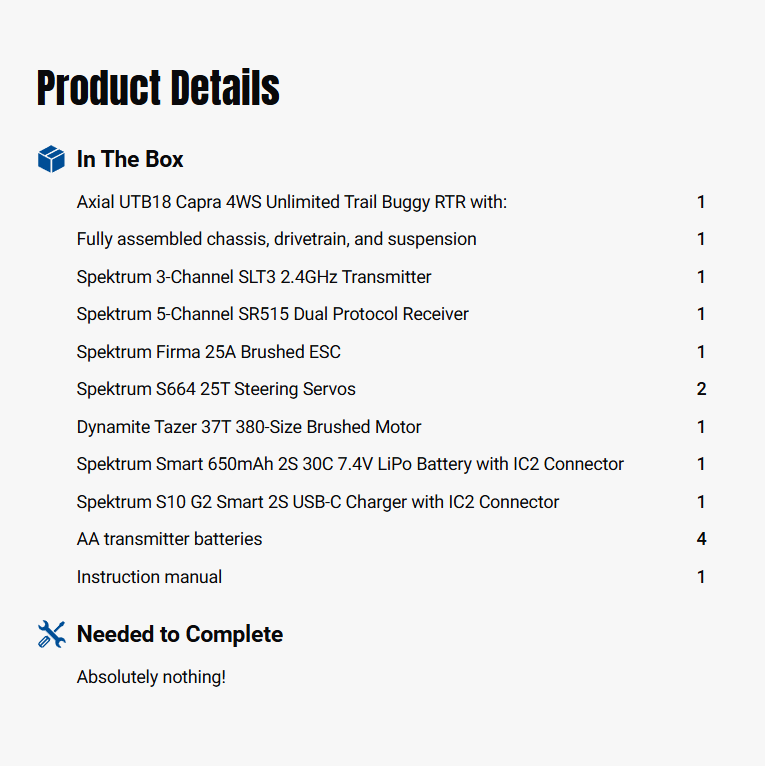Click the AA transmitter batteries entry
The height and width of the screenshot is (766, 765).
pyautogui.click(x=169, y=539)
